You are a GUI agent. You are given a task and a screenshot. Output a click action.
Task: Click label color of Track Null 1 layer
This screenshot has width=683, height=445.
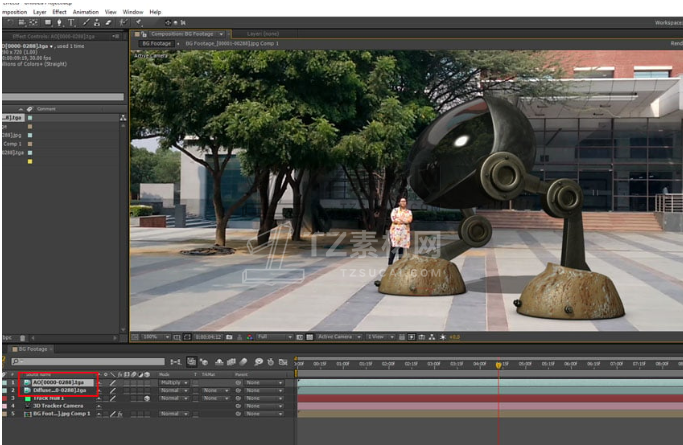tap(5, 398)
